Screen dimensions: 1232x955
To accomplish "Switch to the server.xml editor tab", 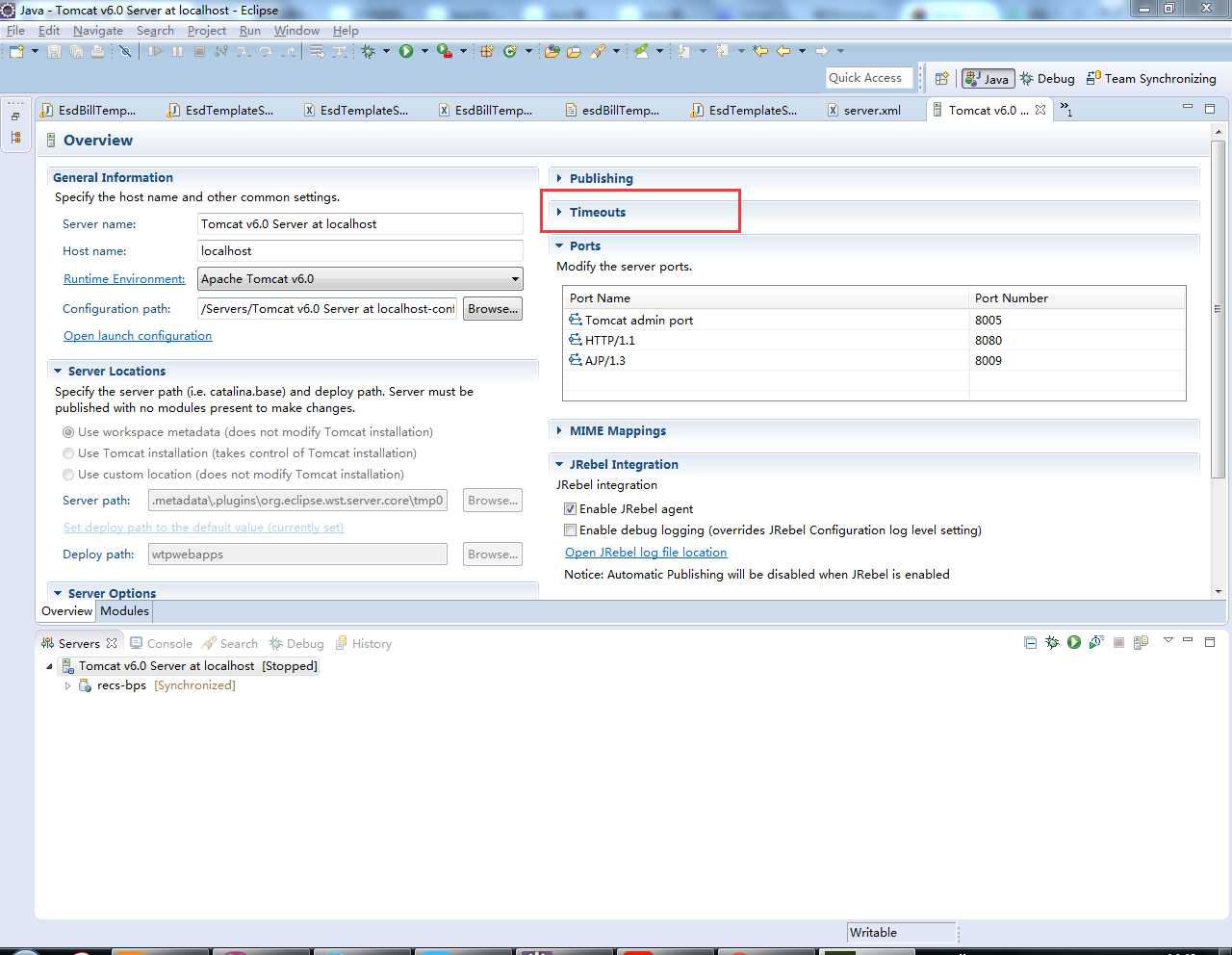I will 862,110.
